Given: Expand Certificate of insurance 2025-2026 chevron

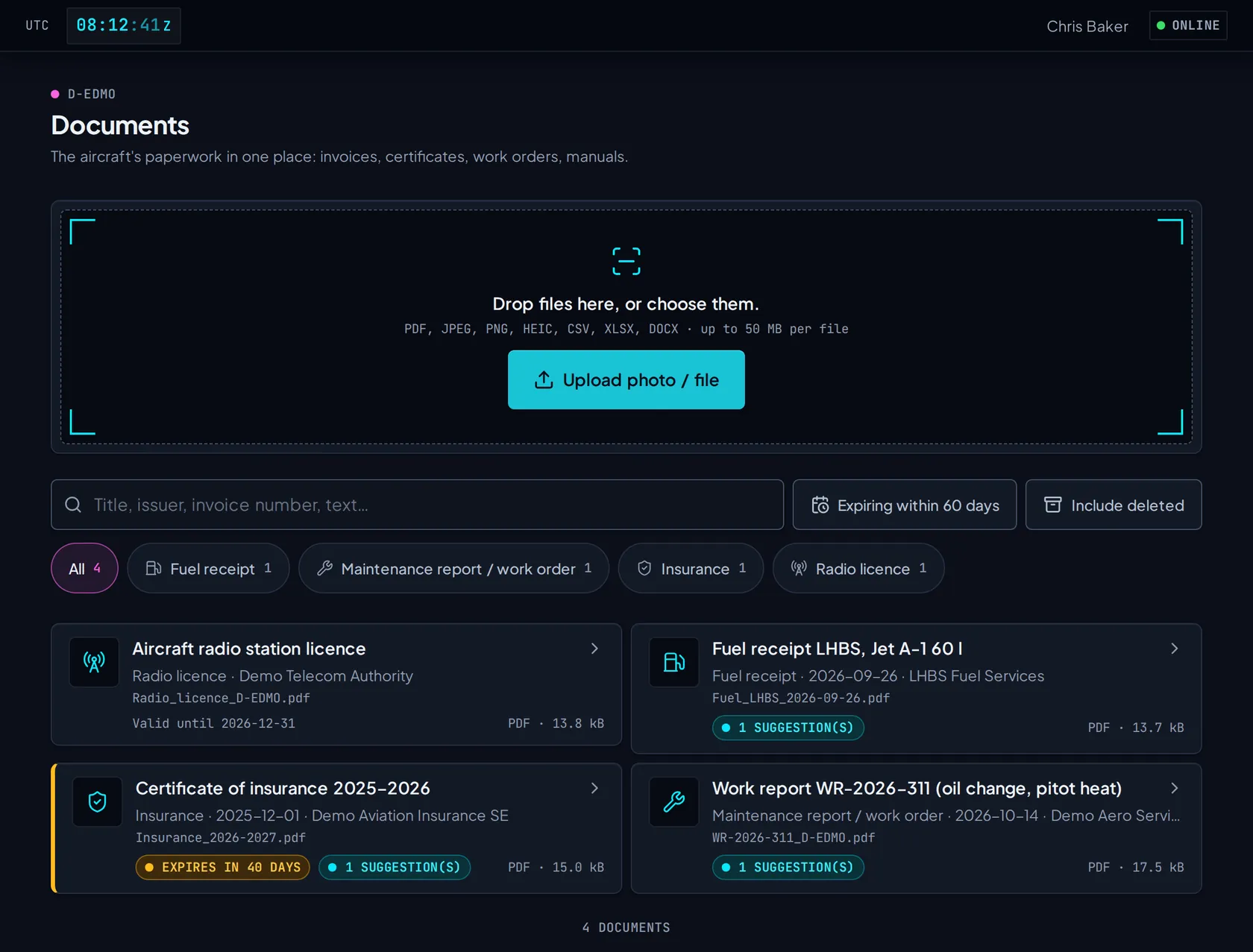Looking at the screenshot, I should (x=594, y=788).
